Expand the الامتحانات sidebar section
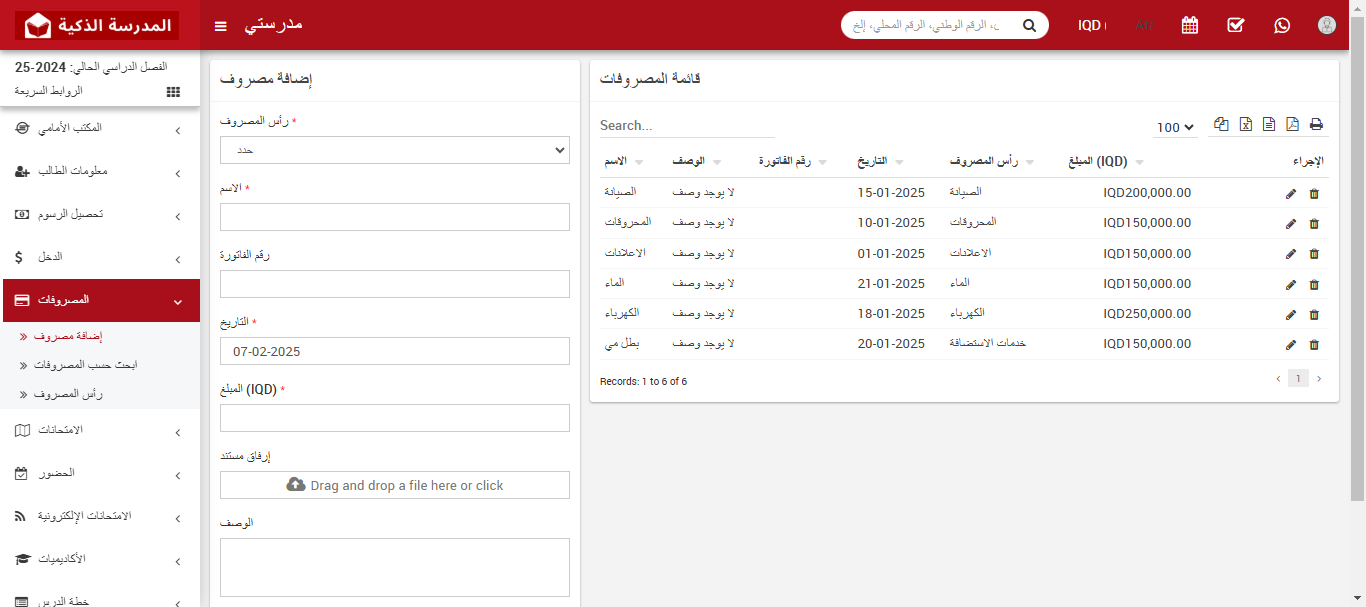Screen dimensions: 1366x607 pyautogui.click(x=100, y=430)
